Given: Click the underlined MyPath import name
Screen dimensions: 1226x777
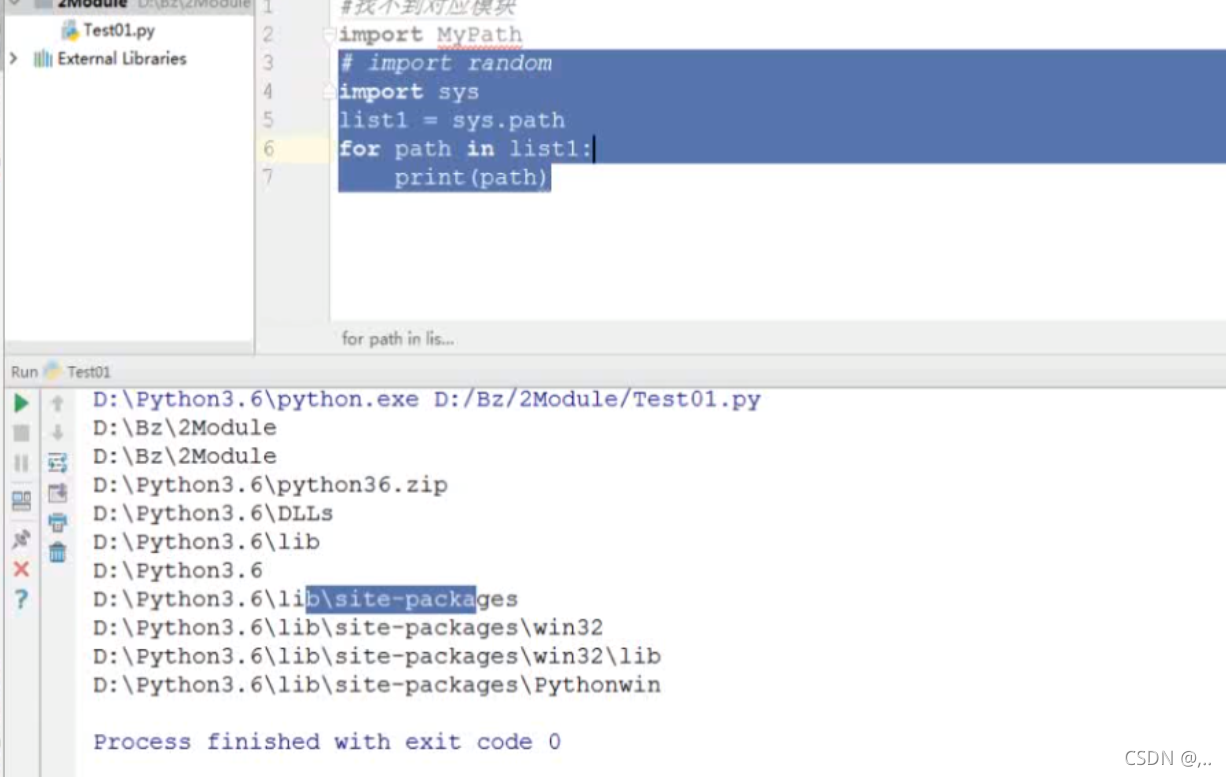Looking at the screenshot, I should click(480, 35).
